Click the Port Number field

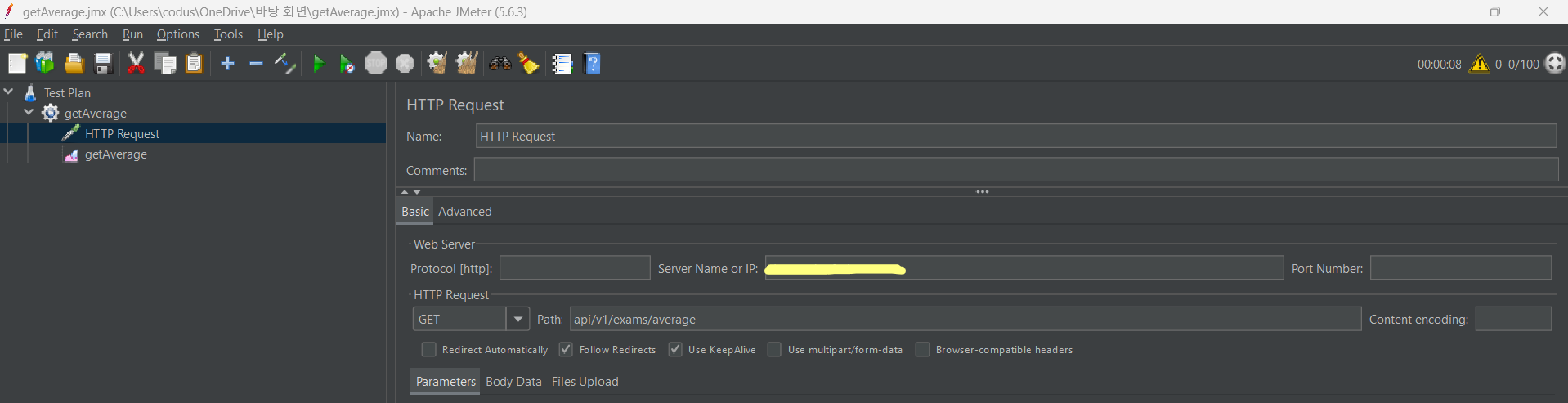tap(1461, 268)
